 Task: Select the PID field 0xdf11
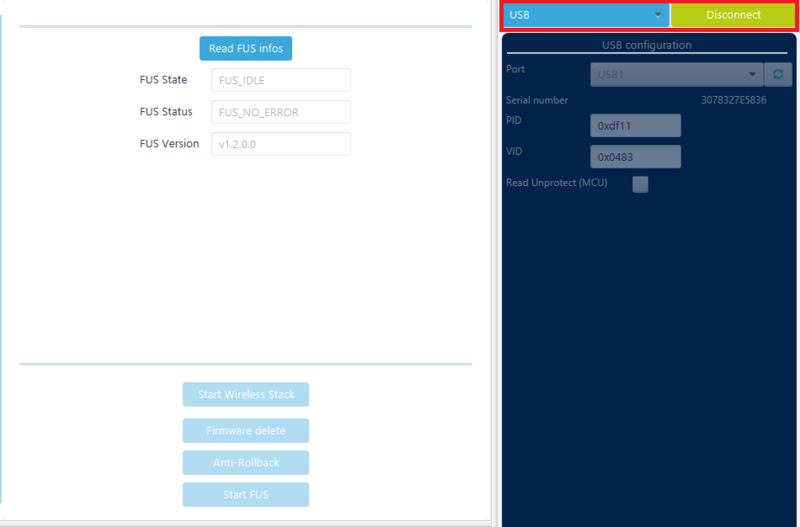(635, 126)
